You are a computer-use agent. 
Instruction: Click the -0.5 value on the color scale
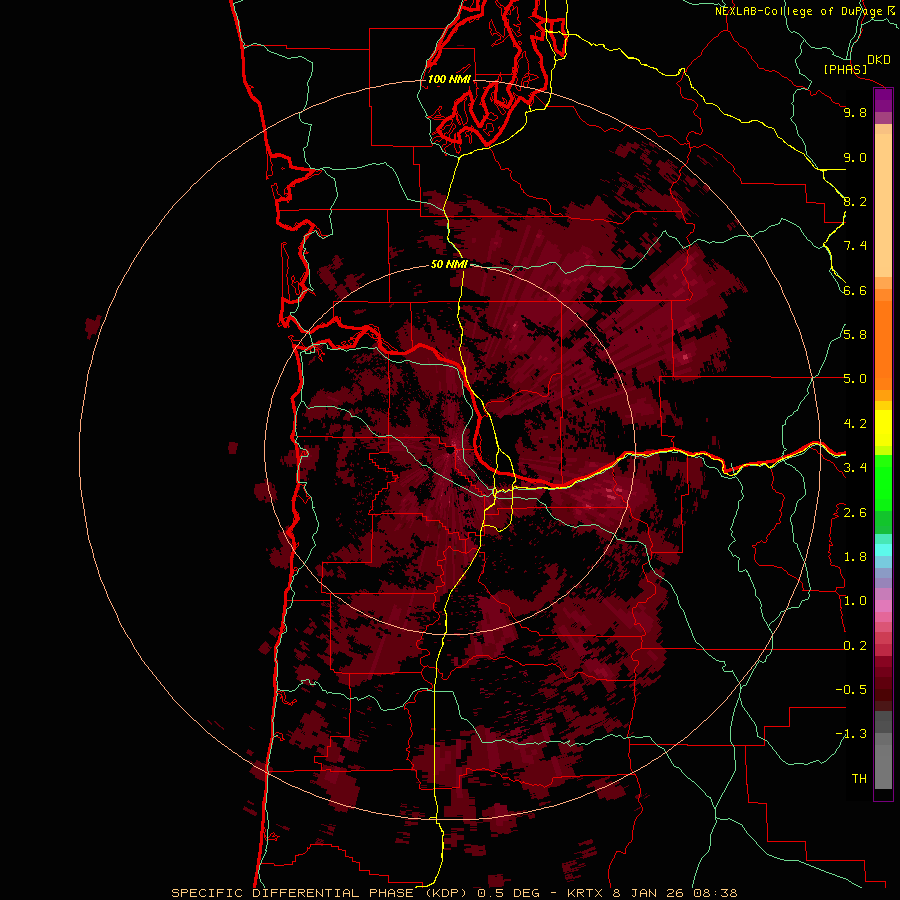pos(851,690)
